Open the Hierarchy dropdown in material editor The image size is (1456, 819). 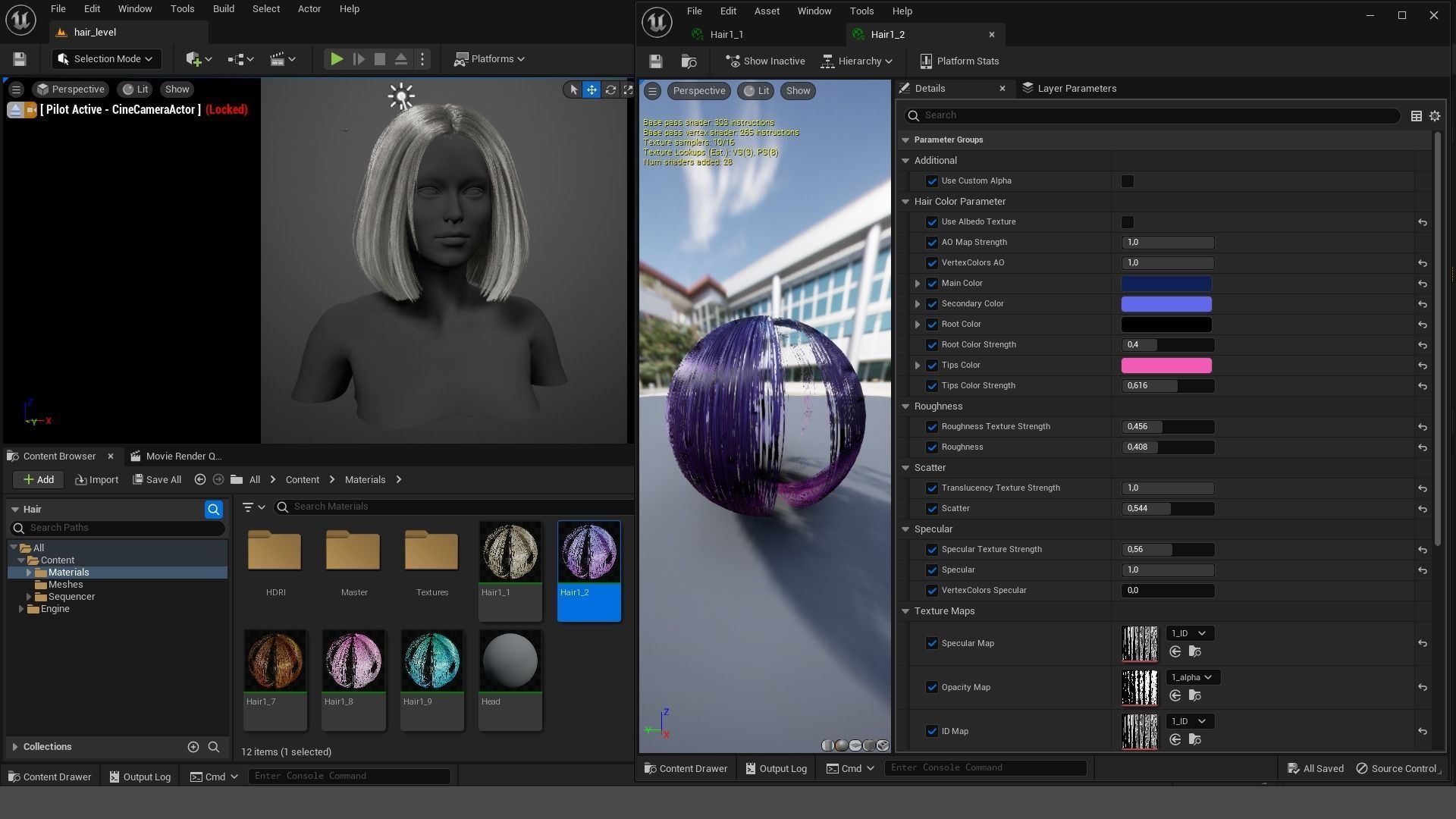click(857, 61)
